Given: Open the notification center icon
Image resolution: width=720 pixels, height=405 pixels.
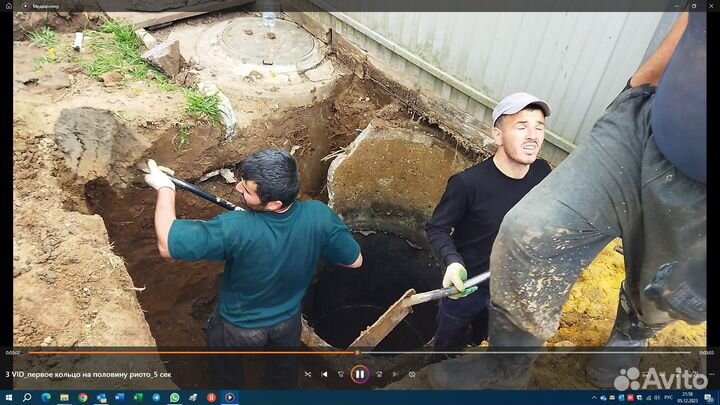Looking at the screenshot, I should (709, 397).
